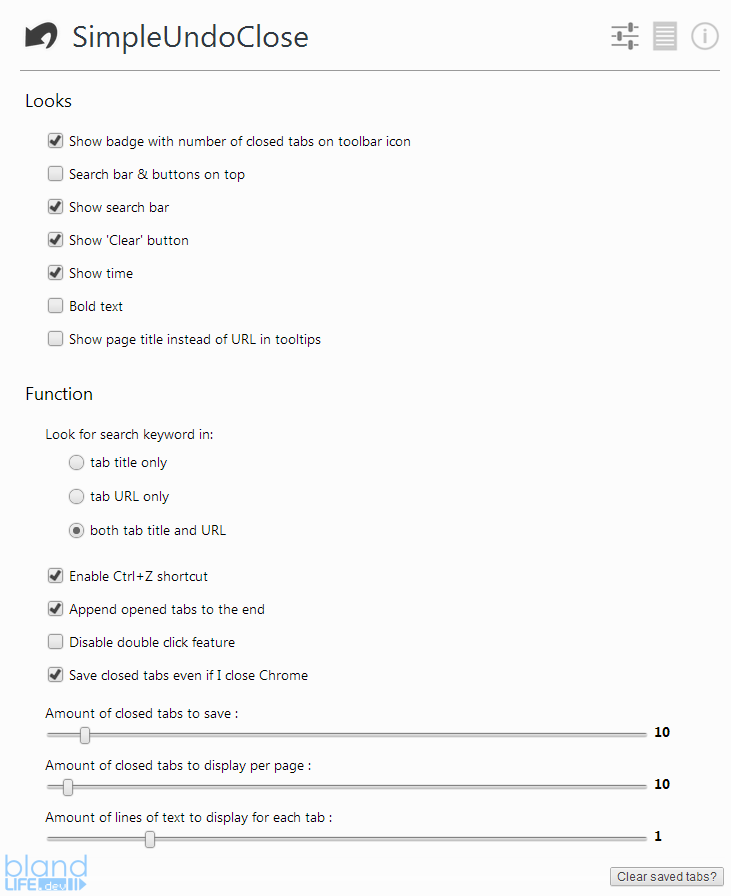Enable Search bar & buttons on top

coord(55,174)
